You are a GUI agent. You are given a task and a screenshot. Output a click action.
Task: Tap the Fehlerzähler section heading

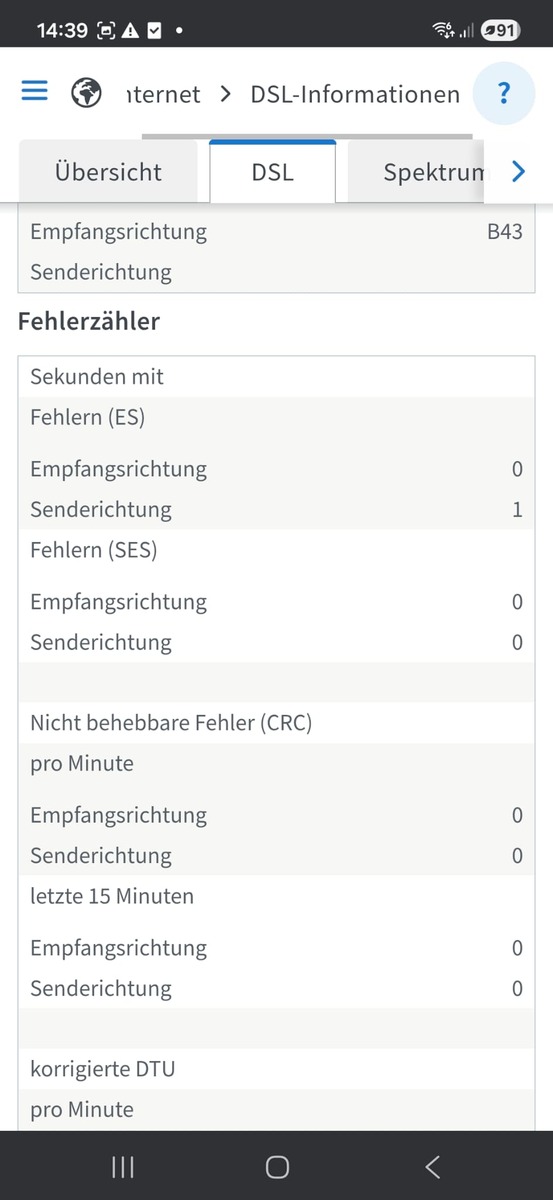click(x=89, y=322)
